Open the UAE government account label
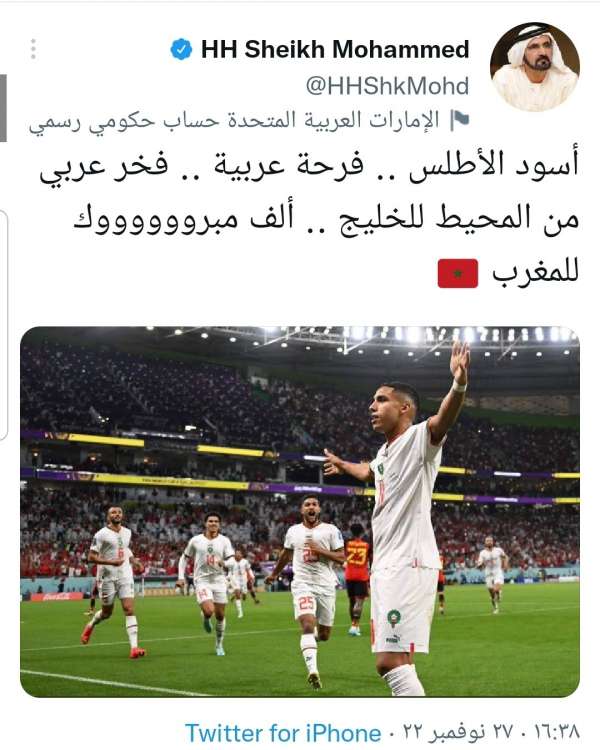 (234, 121)
